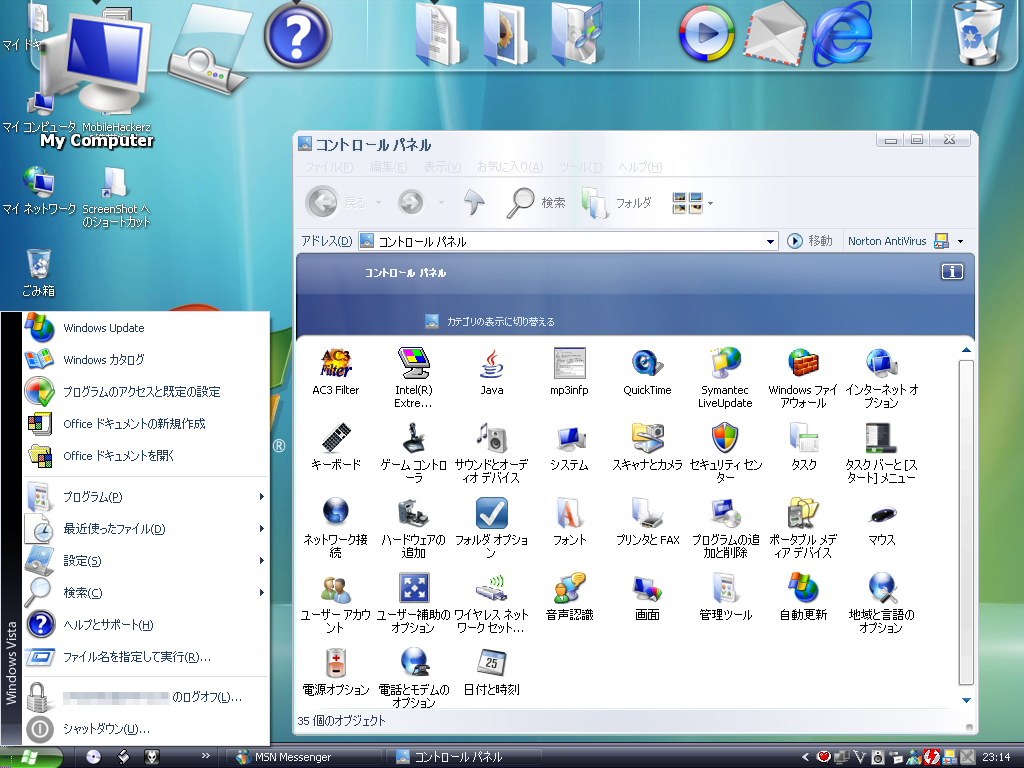Open the ツール(T) menu

(580, 167)
